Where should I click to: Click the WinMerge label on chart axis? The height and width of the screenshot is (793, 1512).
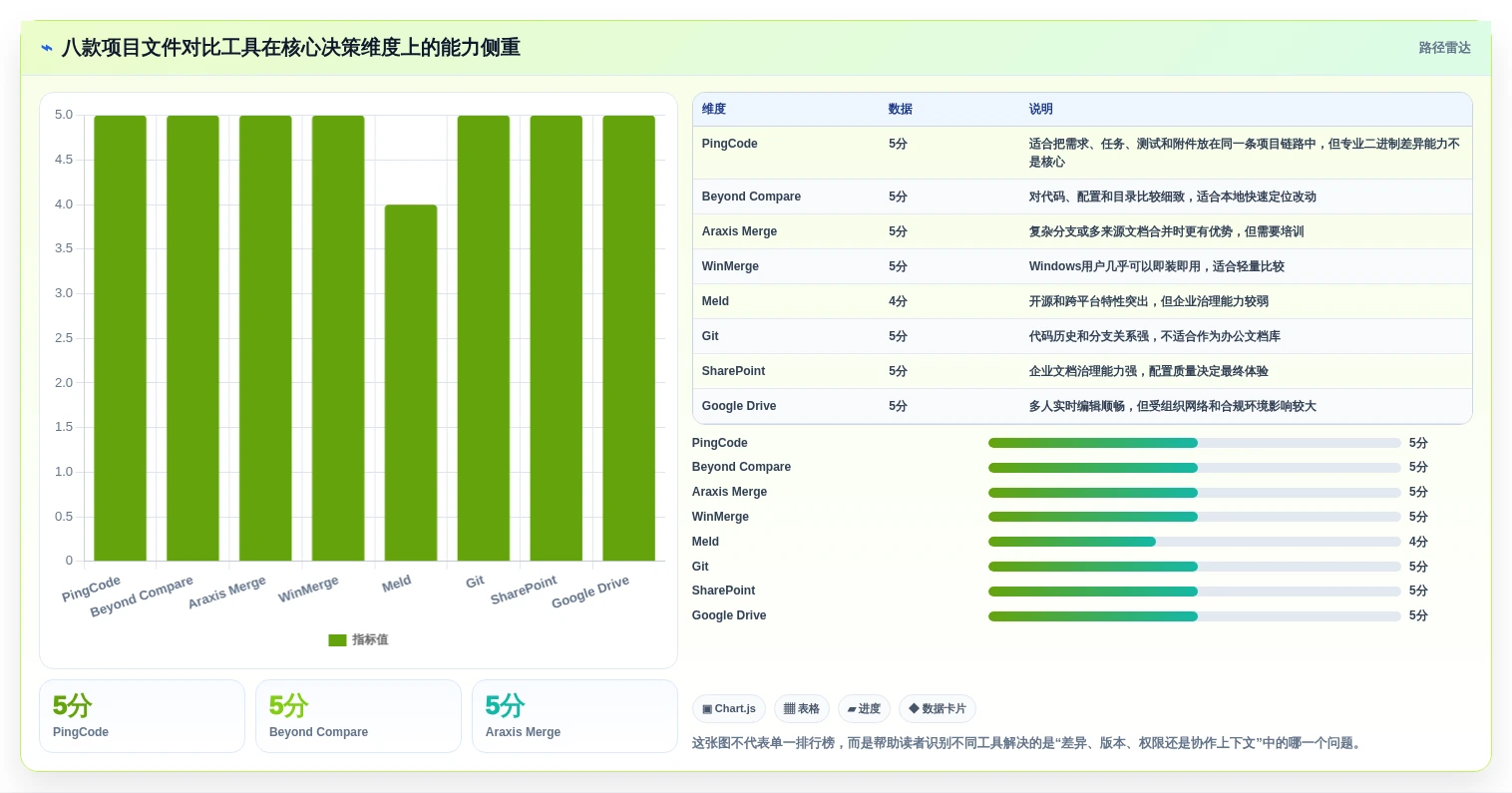[308, 590]
